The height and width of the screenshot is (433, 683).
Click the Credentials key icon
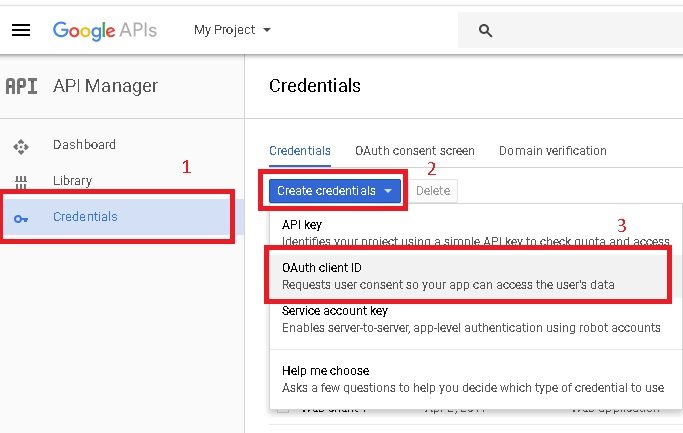[21, 217]
